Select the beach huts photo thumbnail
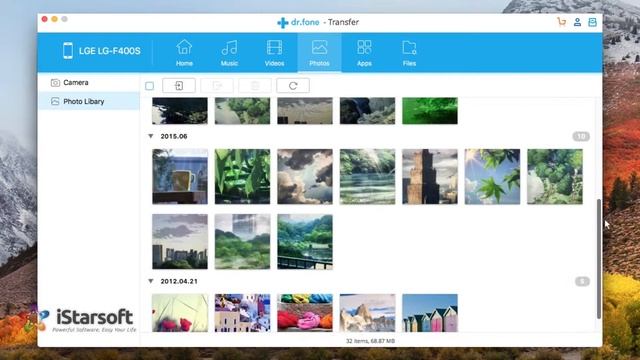 [x=430, y=313]
